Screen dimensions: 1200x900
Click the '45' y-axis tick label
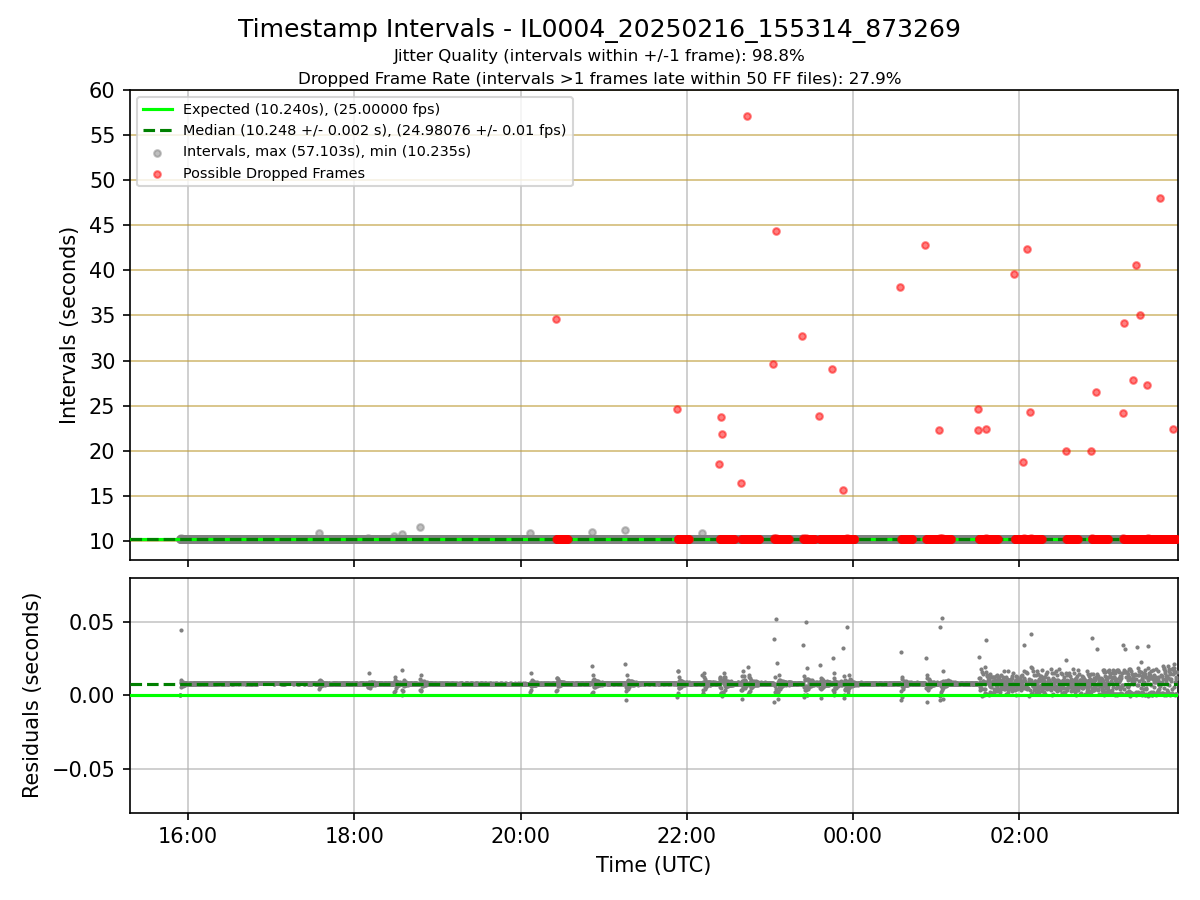[104, 225]
